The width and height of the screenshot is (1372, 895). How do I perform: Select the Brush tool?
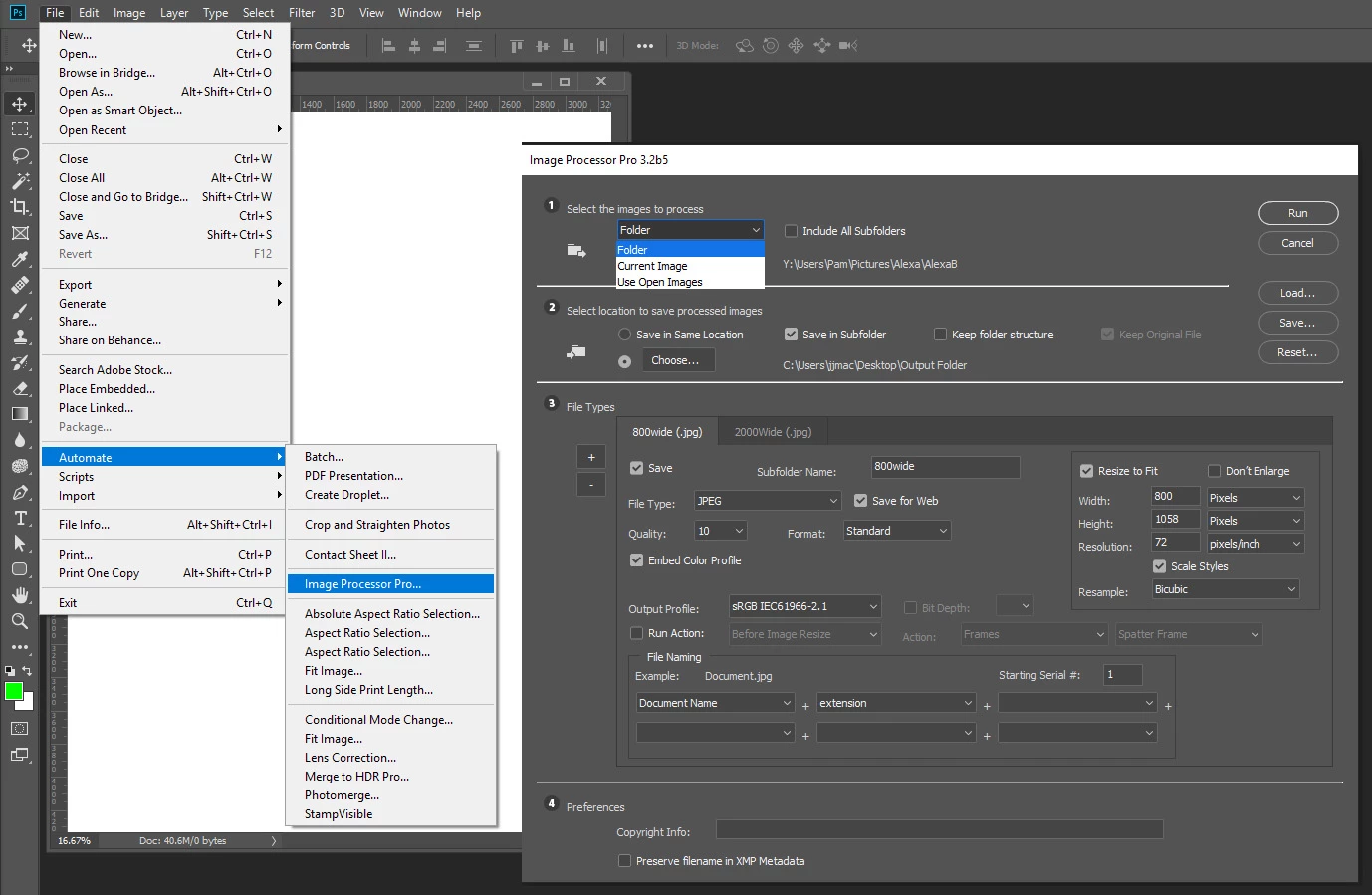pyautogui.click(x=20, y=311)
